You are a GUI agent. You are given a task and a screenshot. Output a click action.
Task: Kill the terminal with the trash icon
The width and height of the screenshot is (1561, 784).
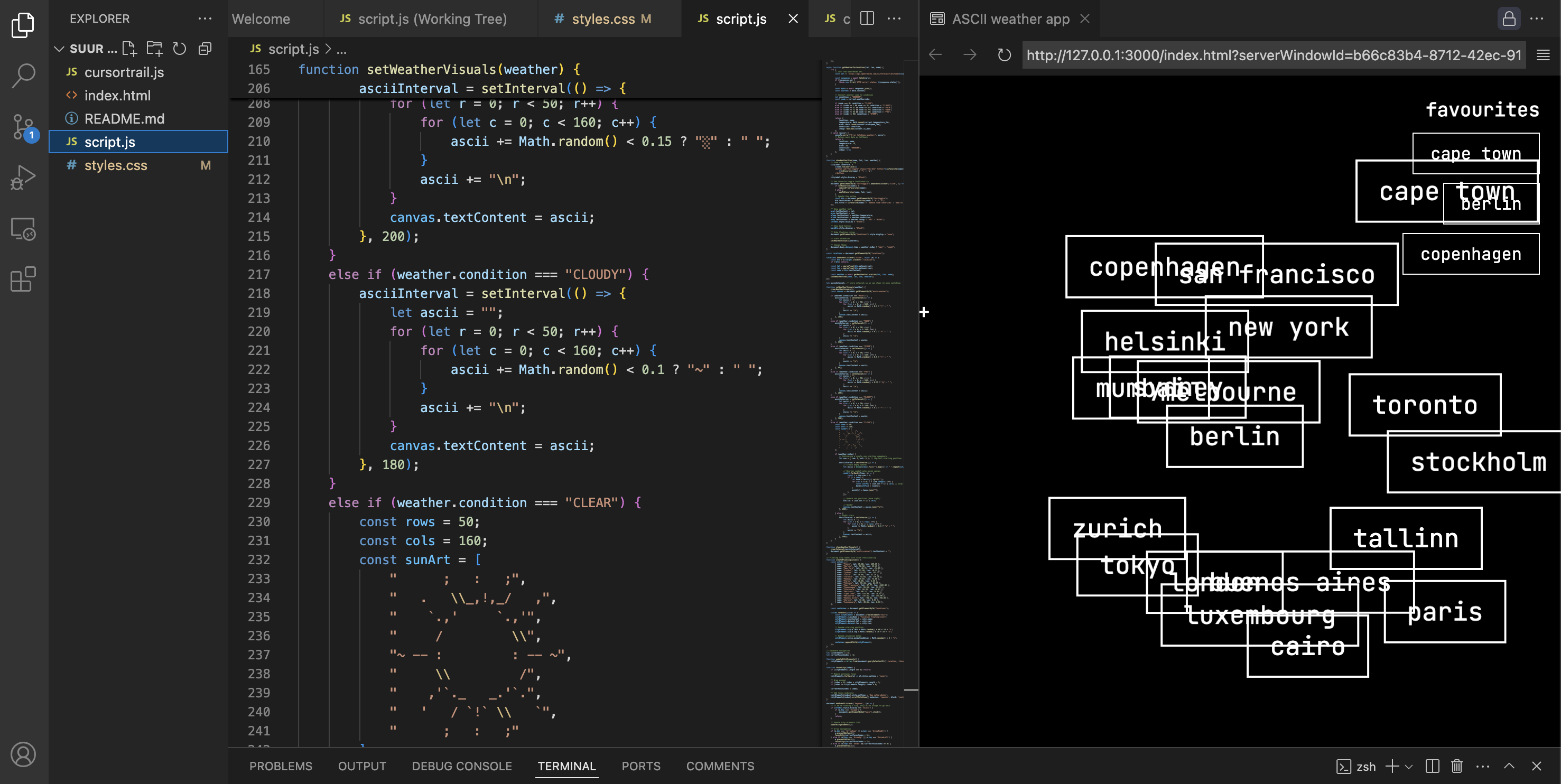point(1457,766)
